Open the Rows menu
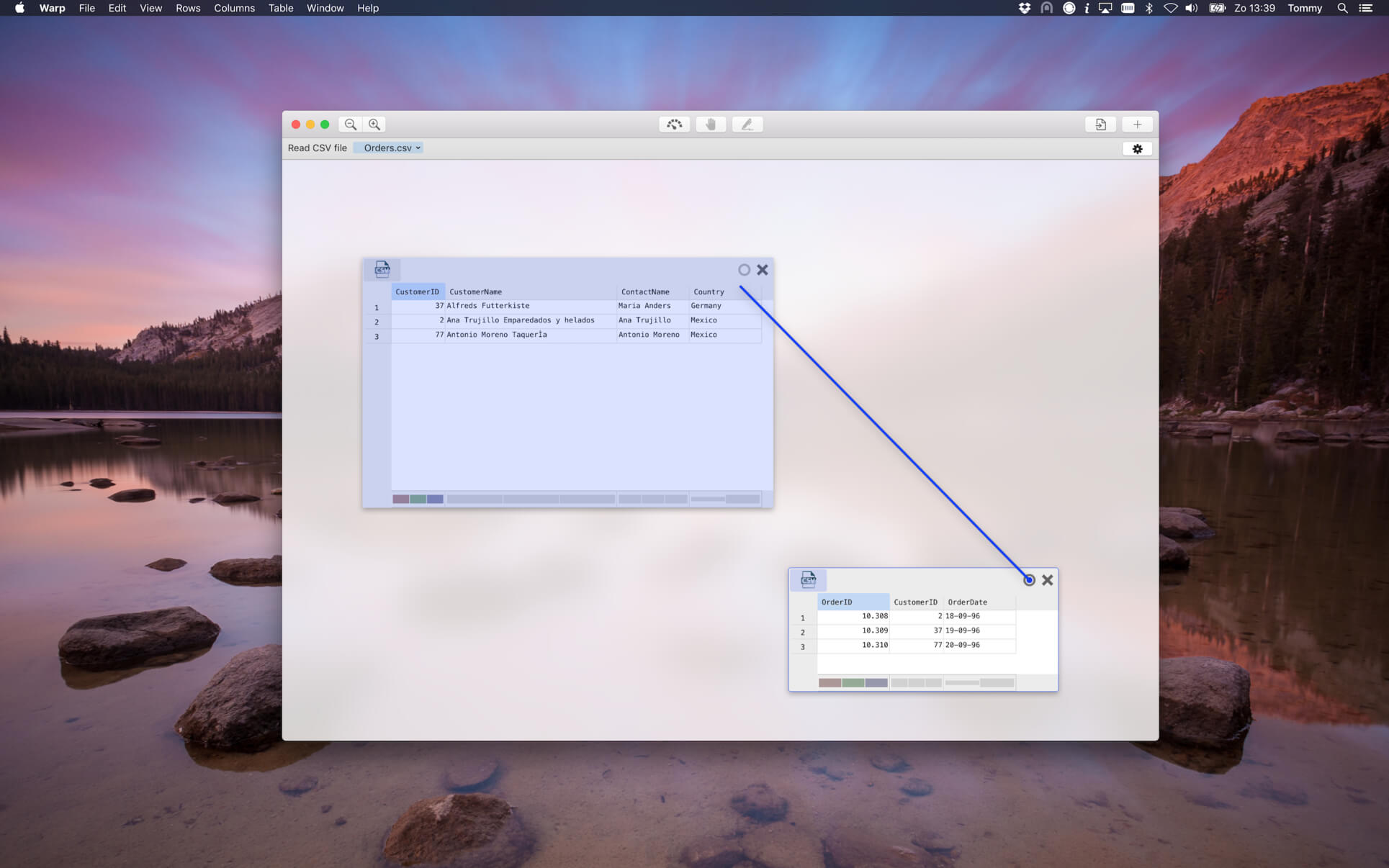1389x868 pixels. (x=188, y=8)
